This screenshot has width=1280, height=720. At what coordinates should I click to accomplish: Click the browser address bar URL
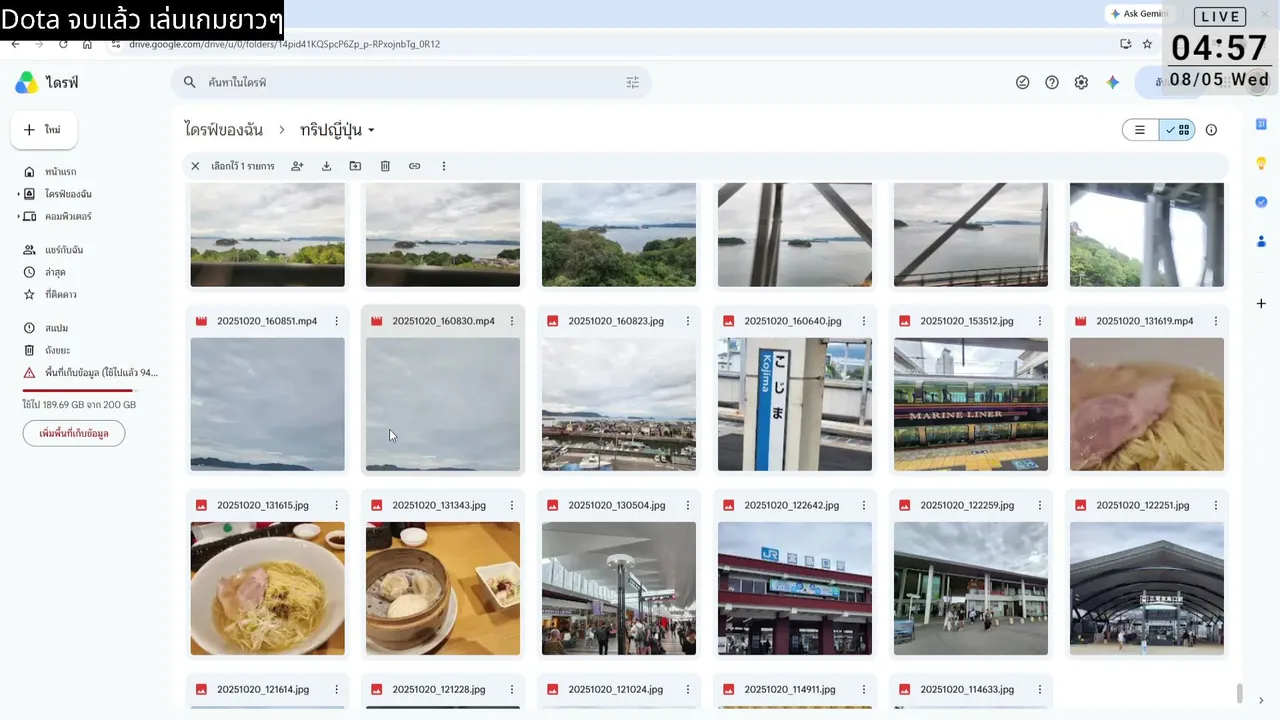coord(284,44)
